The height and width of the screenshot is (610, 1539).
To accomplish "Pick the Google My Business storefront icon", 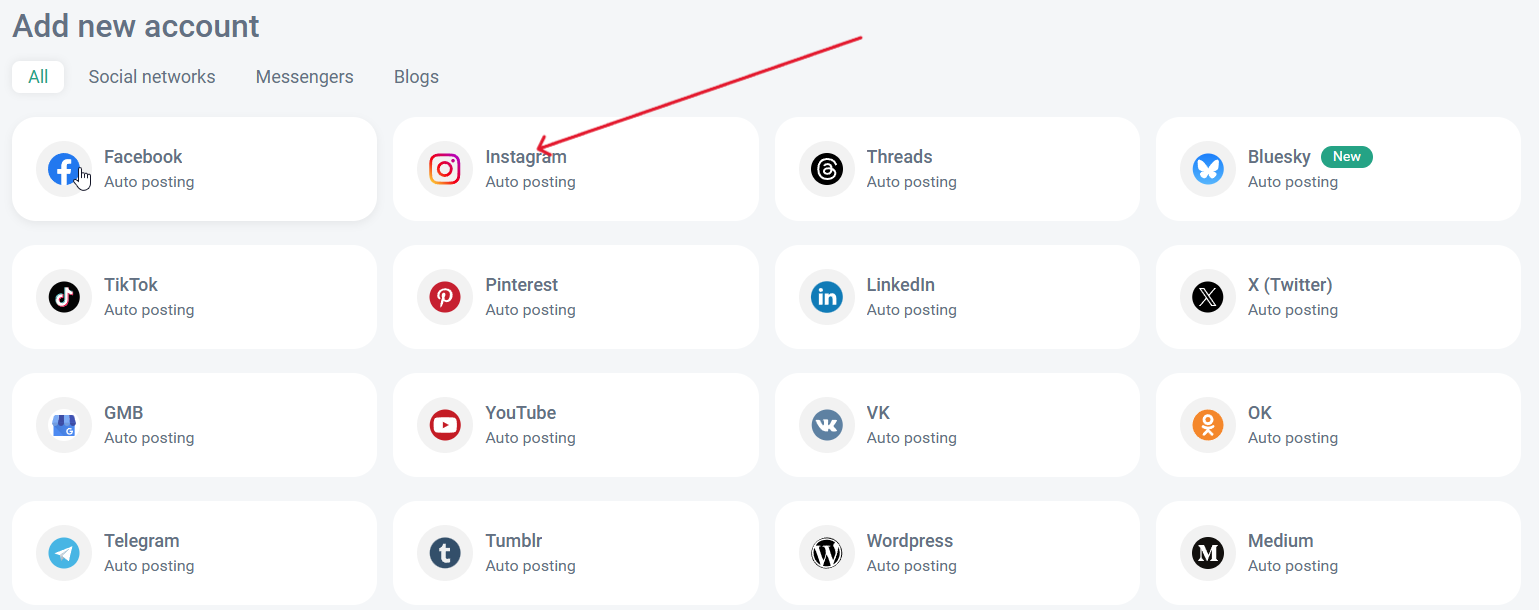I will click(64, 425).
